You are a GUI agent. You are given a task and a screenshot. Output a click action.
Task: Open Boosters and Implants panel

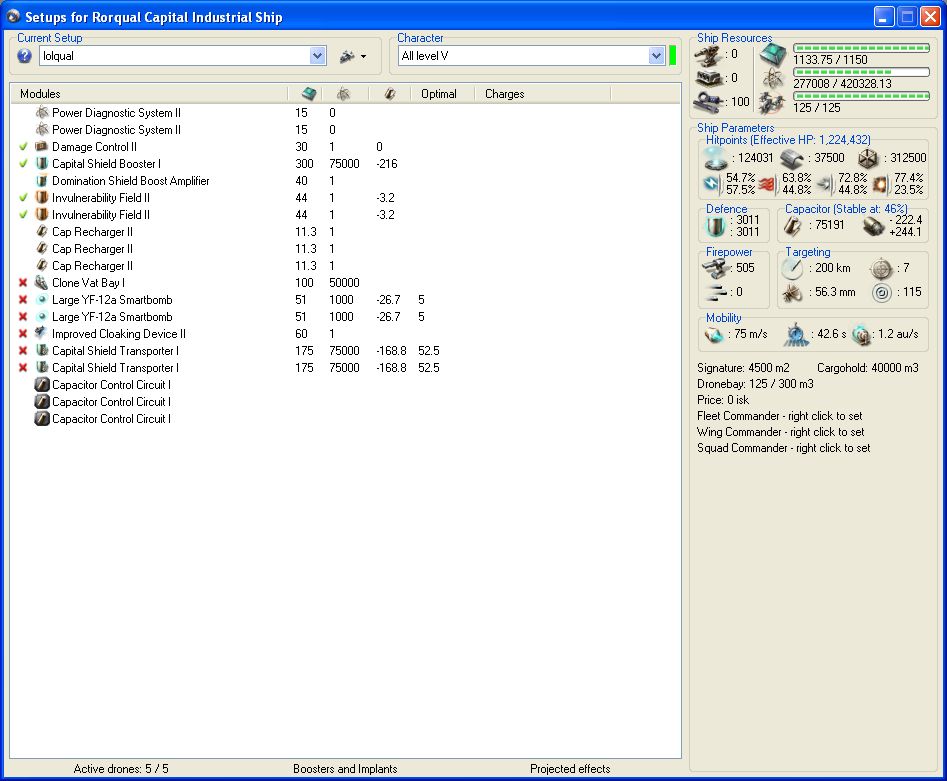[x=345, y=769]
